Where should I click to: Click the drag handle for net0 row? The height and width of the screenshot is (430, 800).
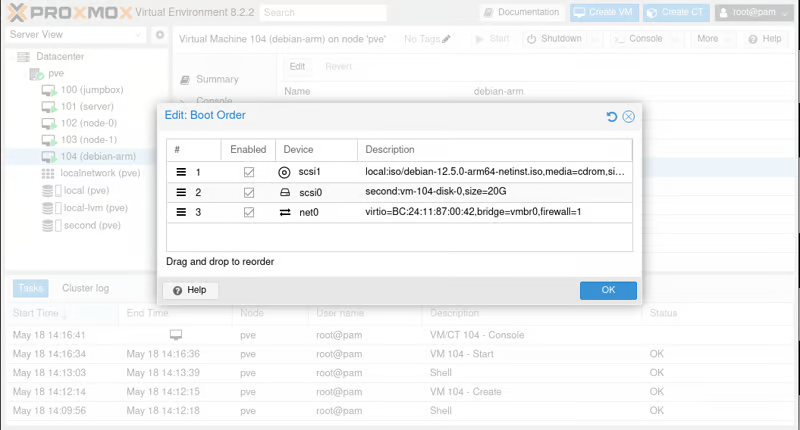[x=182, y=212]
